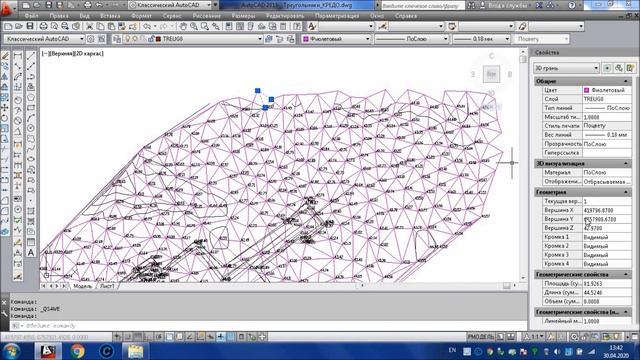The height and width of the screenshot is (360, 640).
Task: Click the ViewCube top face
Action: click(491, 74)
